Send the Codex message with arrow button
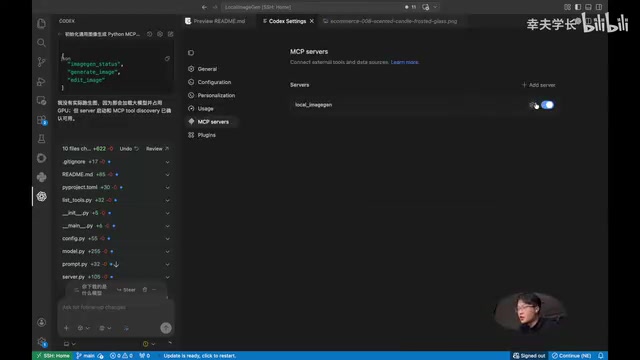 click(166, 328)
